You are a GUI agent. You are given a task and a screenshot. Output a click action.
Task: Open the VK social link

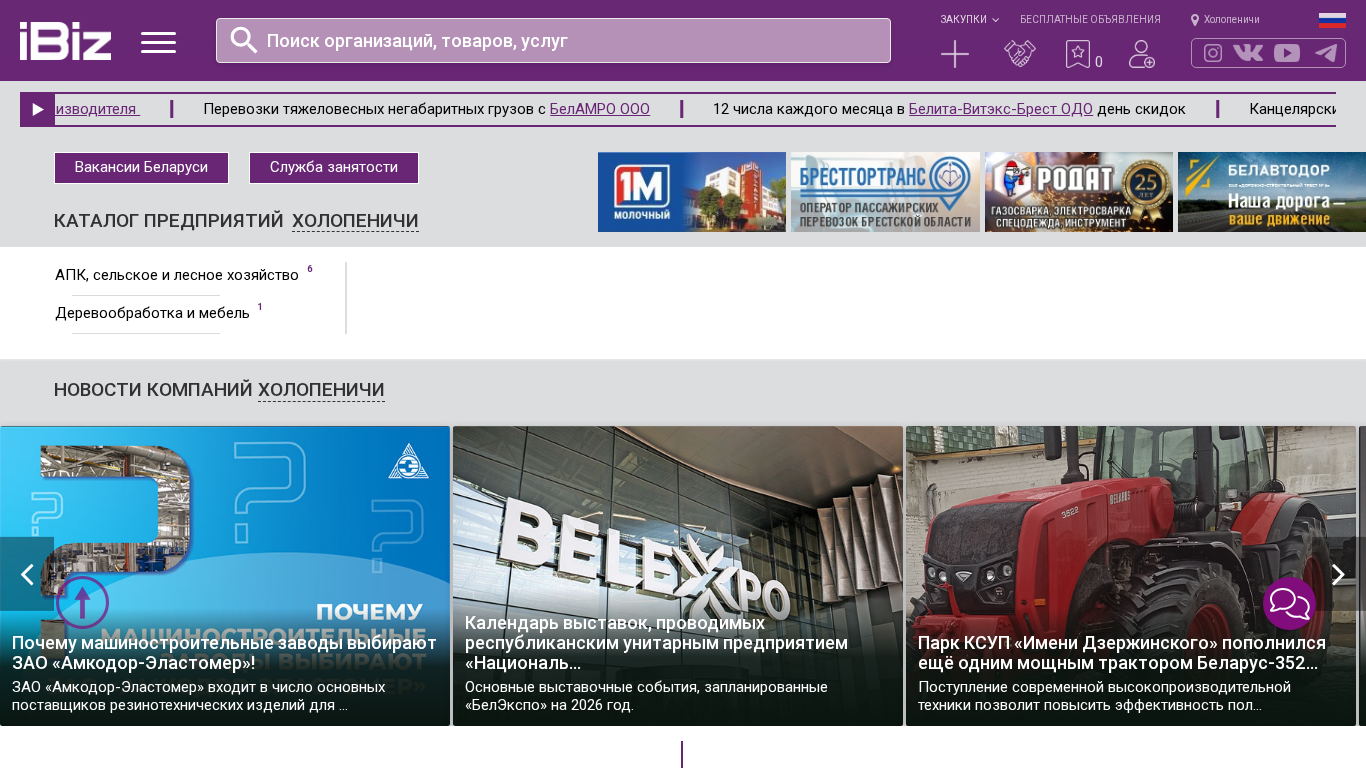(x=1248, y=53)
